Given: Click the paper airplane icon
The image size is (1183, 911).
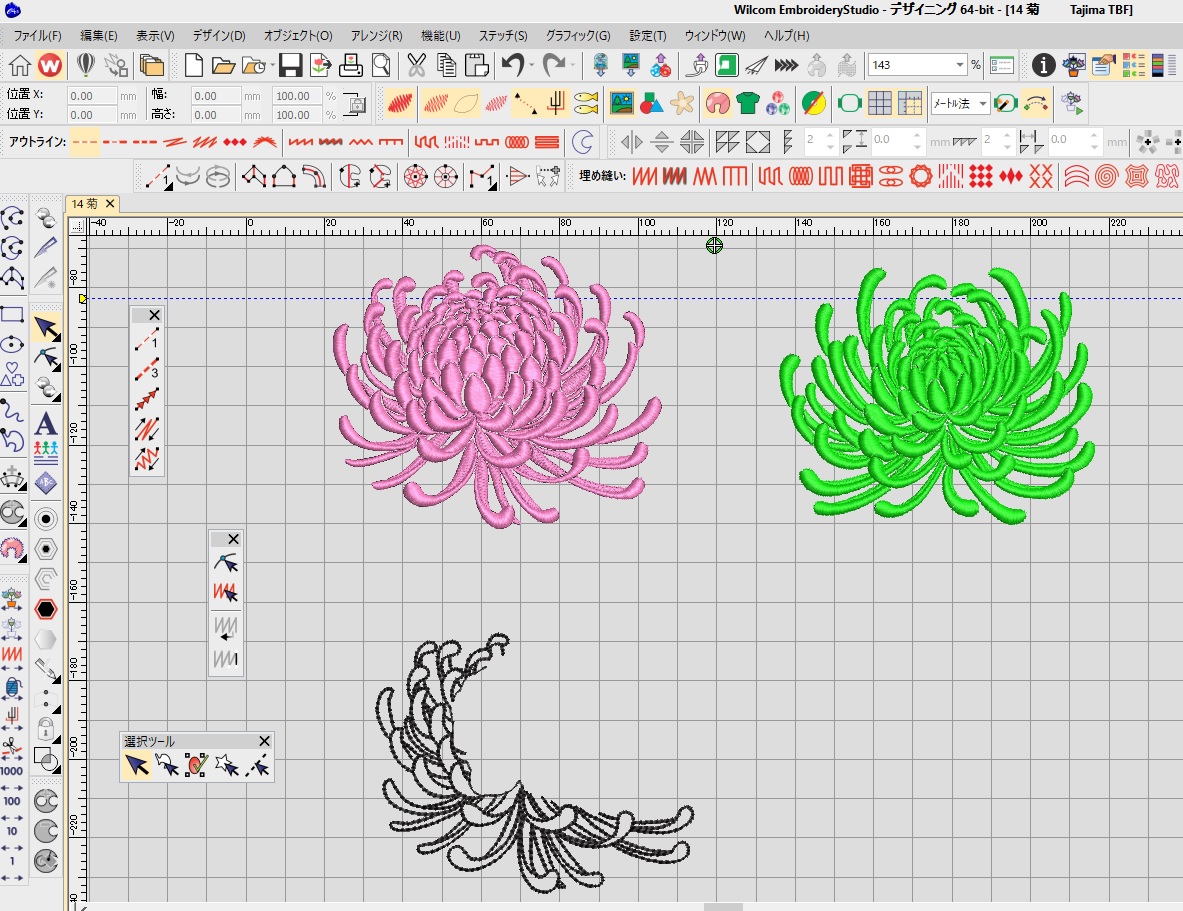Looking at the screenshot, I should 756,65.
